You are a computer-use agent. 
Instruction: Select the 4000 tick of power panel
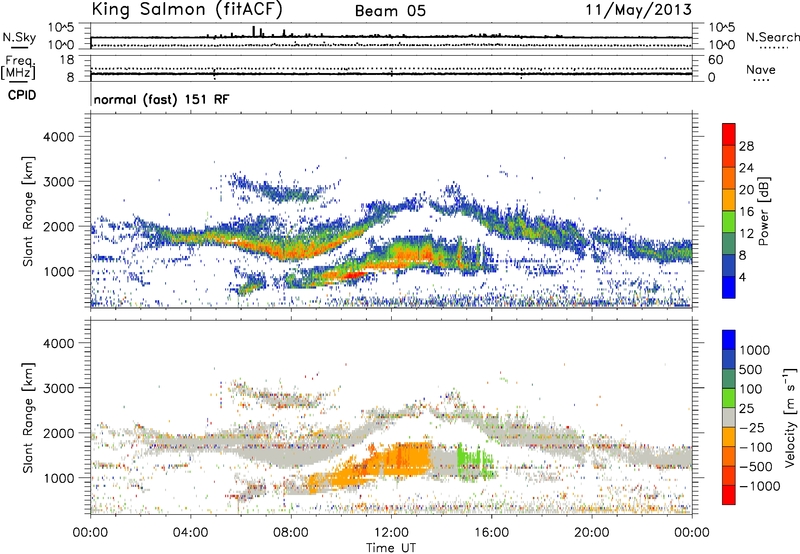(58, 137)
